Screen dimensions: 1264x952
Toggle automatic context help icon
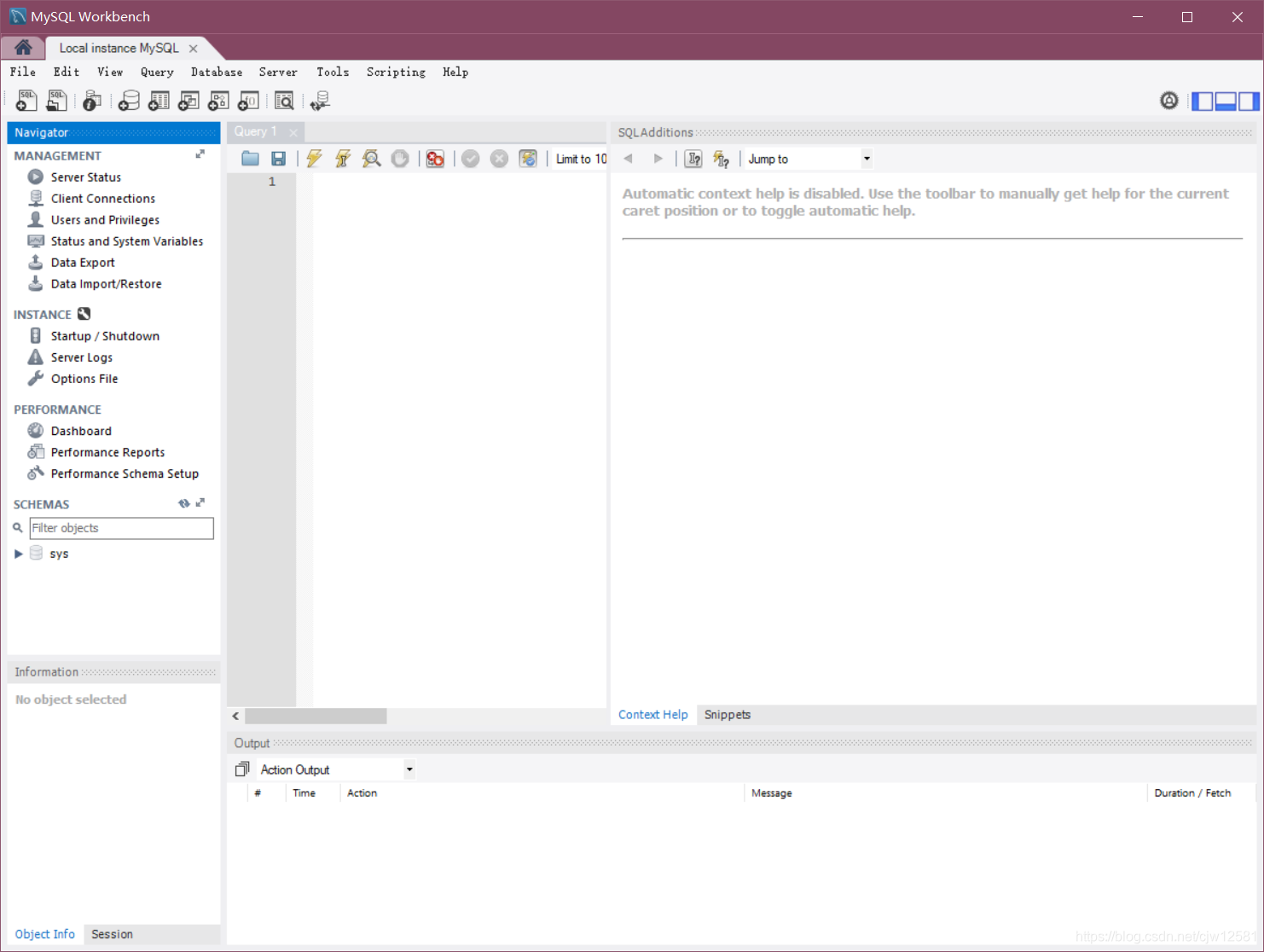pyautogui.click(x=722, y=159)
